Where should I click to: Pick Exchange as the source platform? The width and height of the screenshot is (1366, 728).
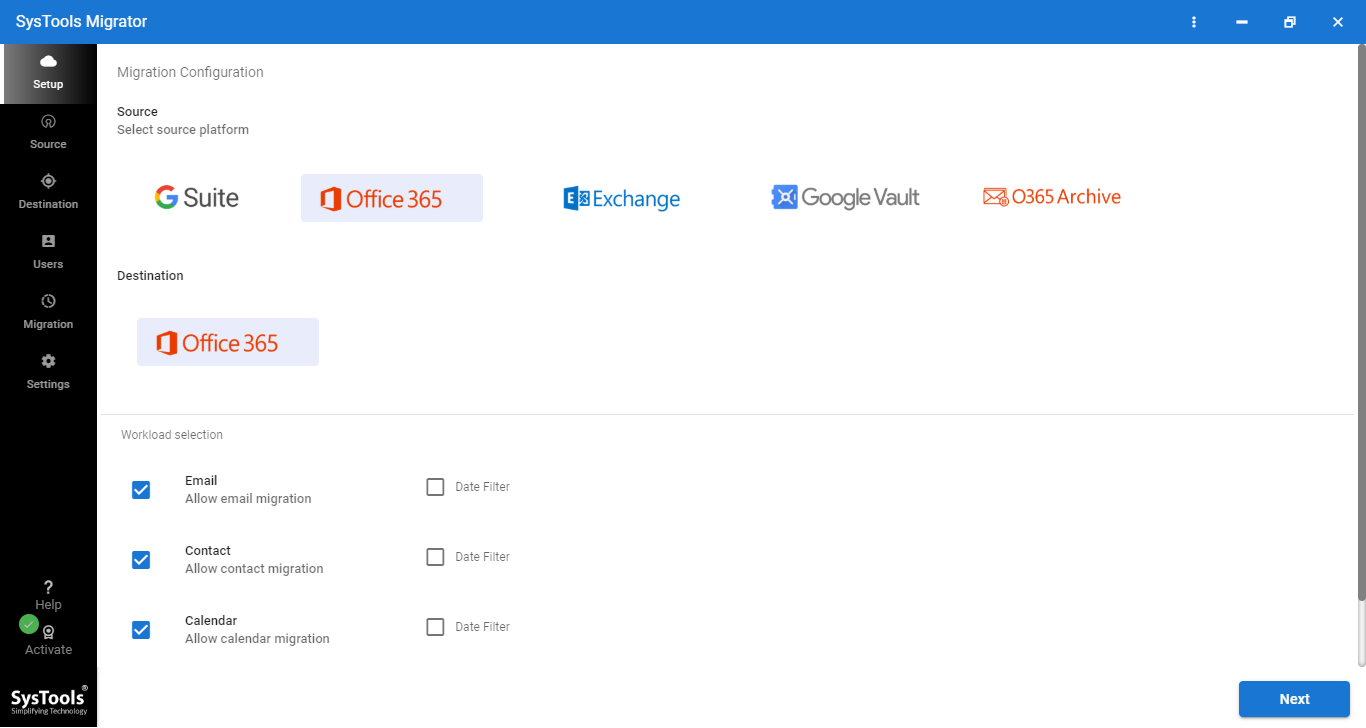pos(621,197)
